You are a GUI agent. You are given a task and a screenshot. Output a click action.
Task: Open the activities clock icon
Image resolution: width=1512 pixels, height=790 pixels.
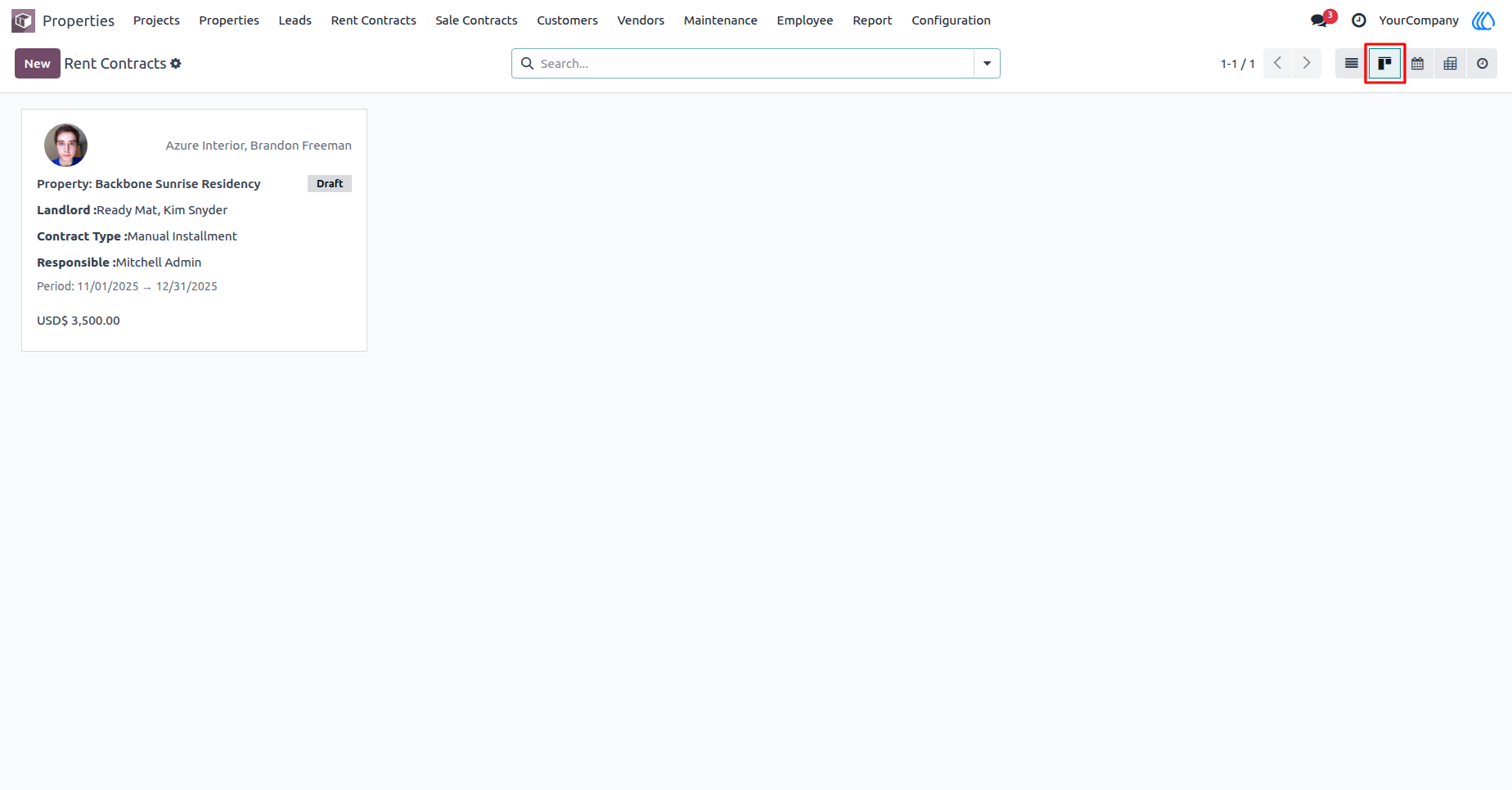tap(1359, 20)
